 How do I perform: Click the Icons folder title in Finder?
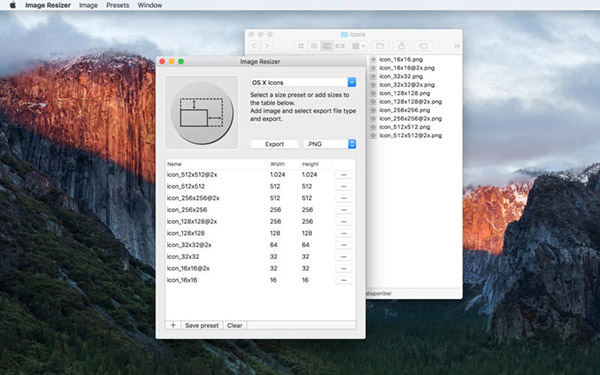point(353,34)
